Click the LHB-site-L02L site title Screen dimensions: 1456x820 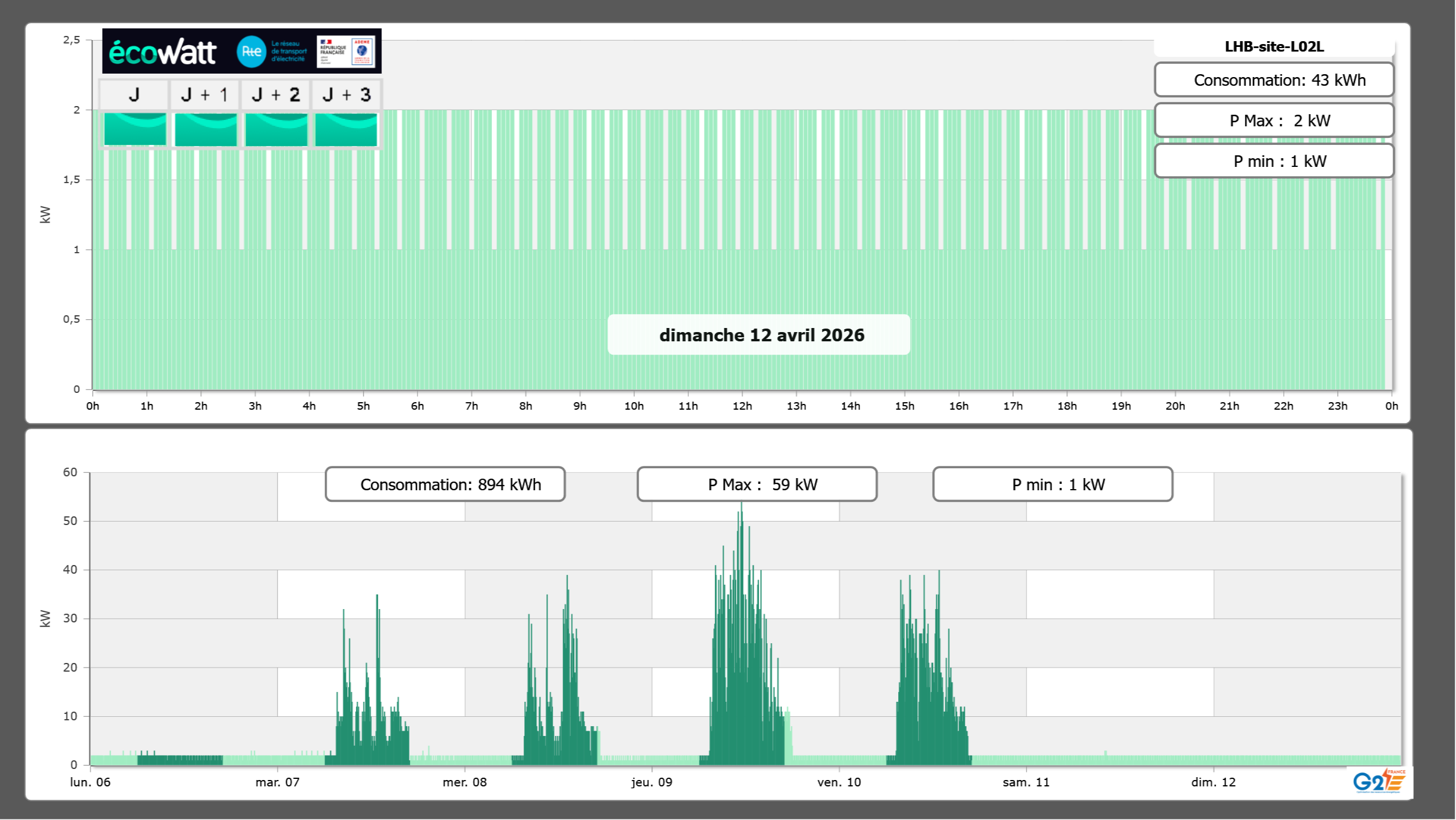[x=1274, y=46]
